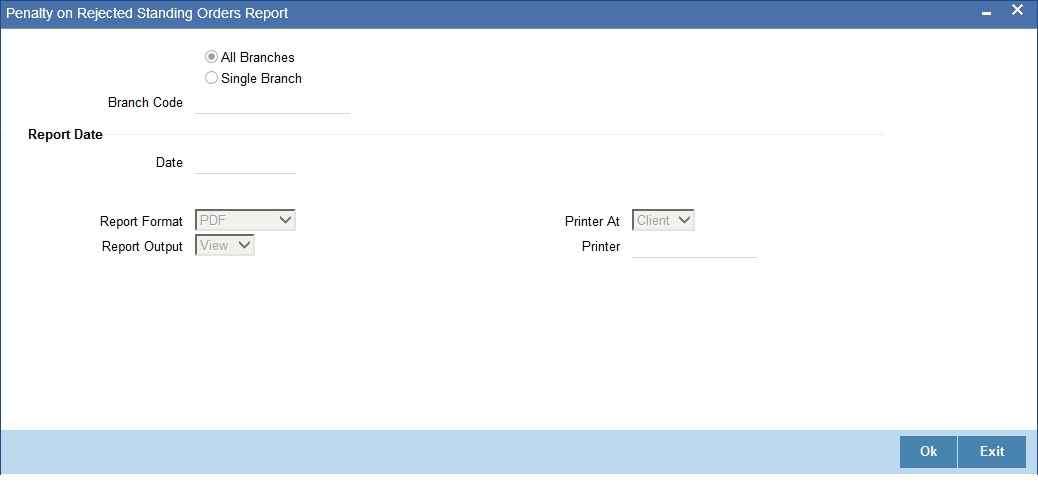The image size is (1038, 483).
Task: Open the Report Output View dropdown
Action: [225, 245]
